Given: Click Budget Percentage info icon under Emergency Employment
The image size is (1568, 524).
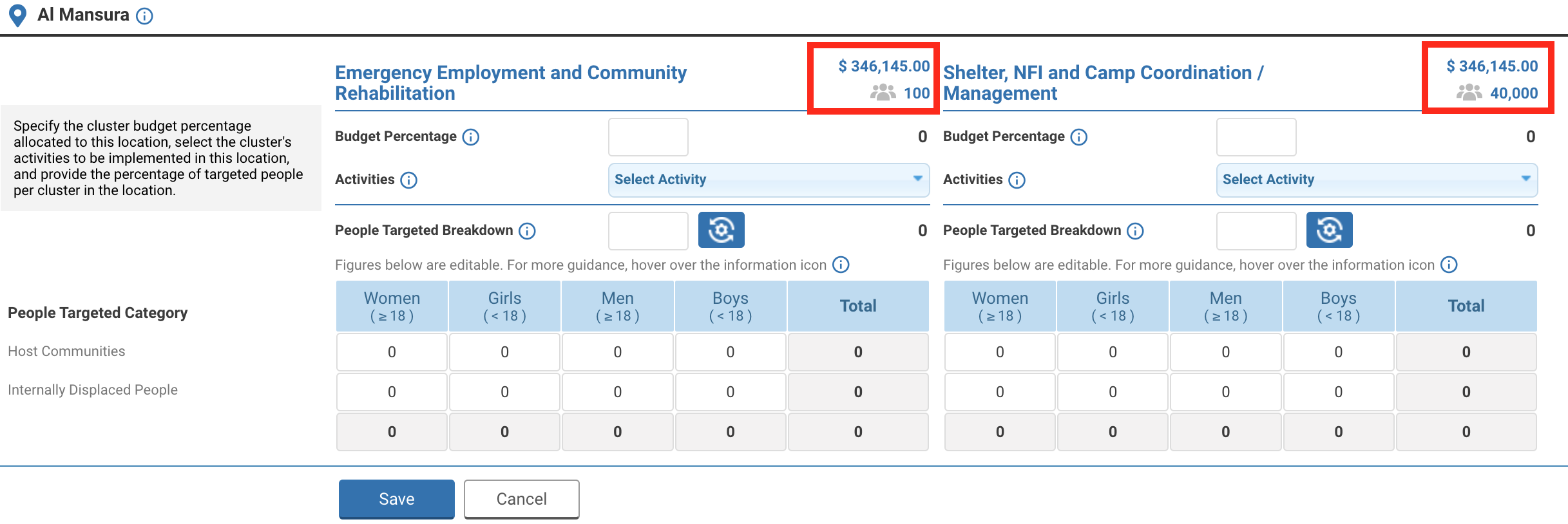Looking at the screenshot, I should tap(471, 137).
